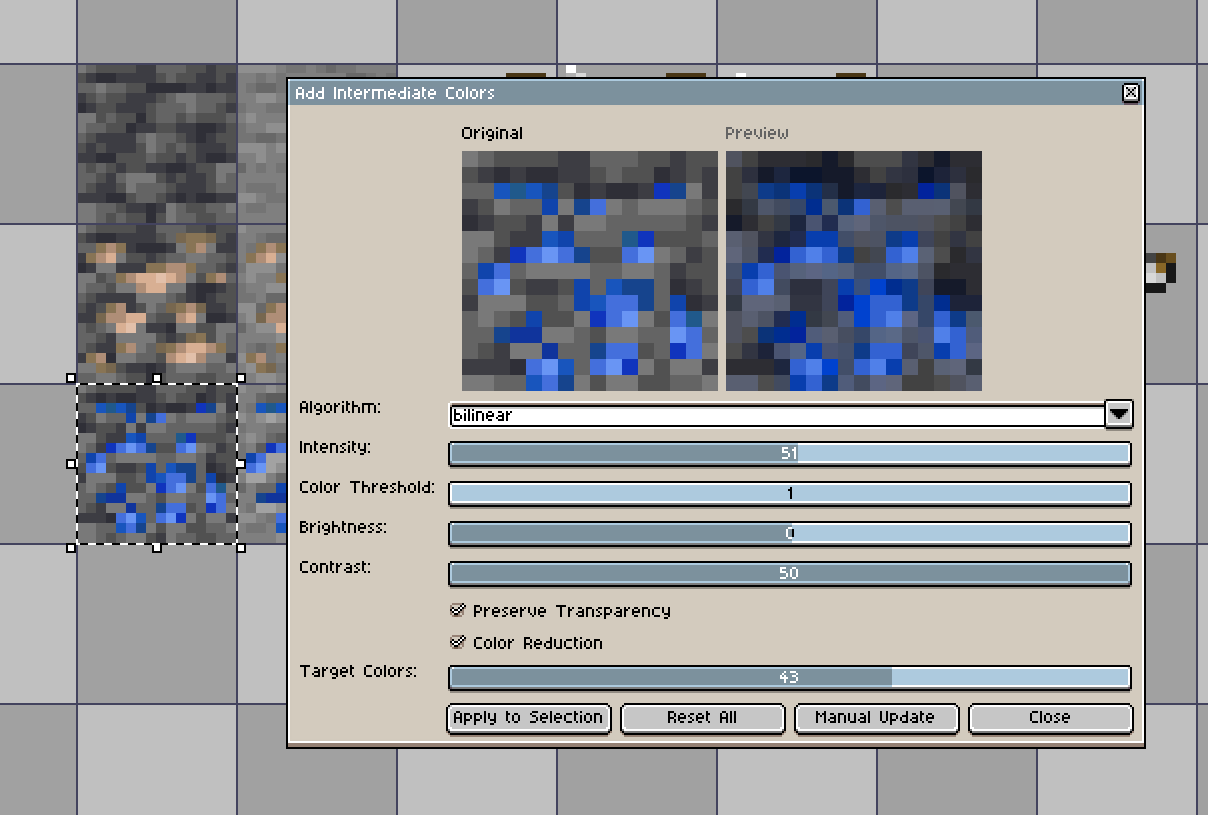
Task: Click the Original image thumbnail
Action: (x=590, y=271)
